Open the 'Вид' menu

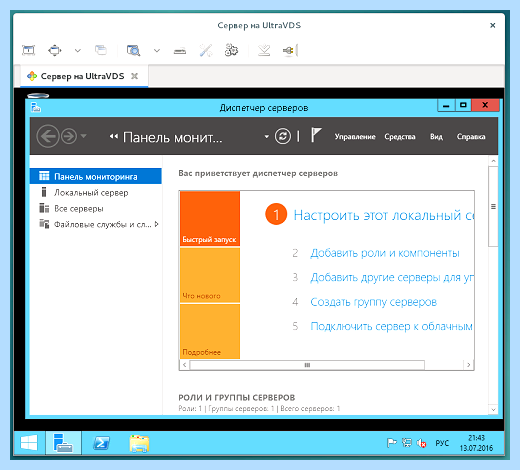point(436,137)
